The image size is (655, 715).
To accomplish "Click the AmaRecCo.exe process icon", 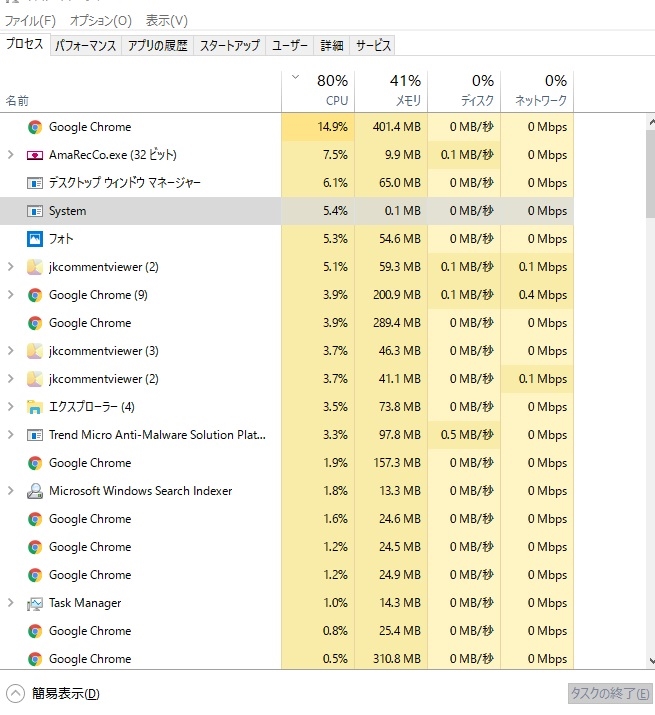I will (35, 155).
